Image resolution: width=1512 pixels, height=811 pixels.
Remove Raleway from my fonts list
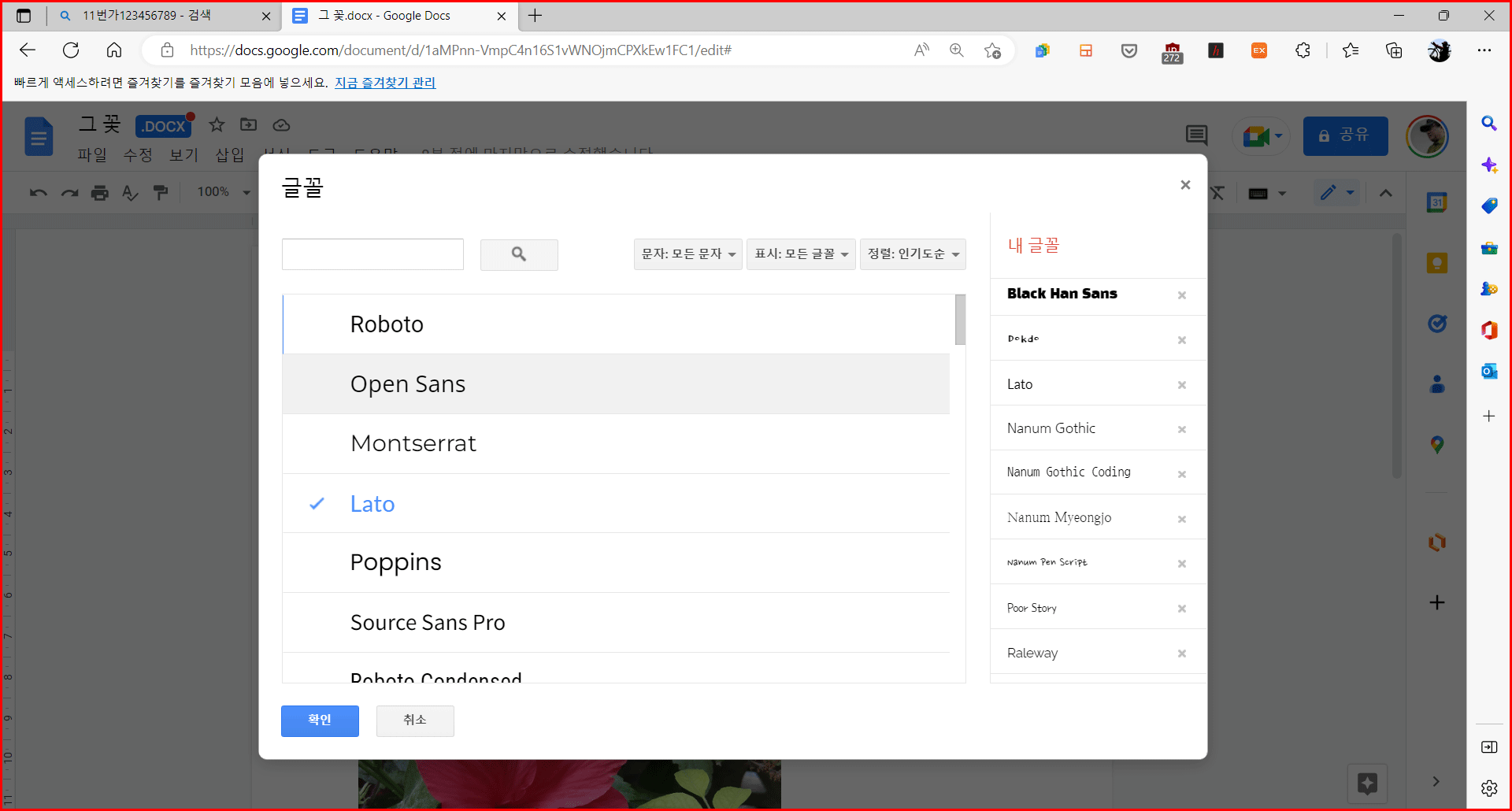tap(1182, 654)
